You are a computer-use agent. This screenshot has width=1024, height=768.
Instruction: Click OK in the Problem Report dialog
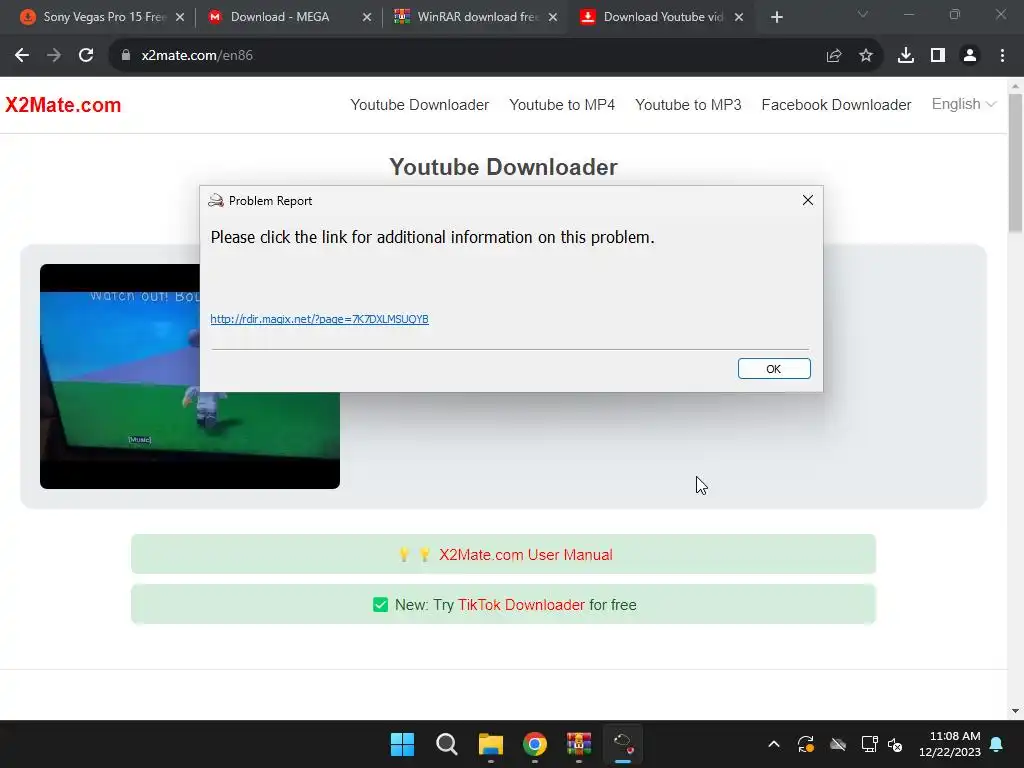tap(774, 368)
